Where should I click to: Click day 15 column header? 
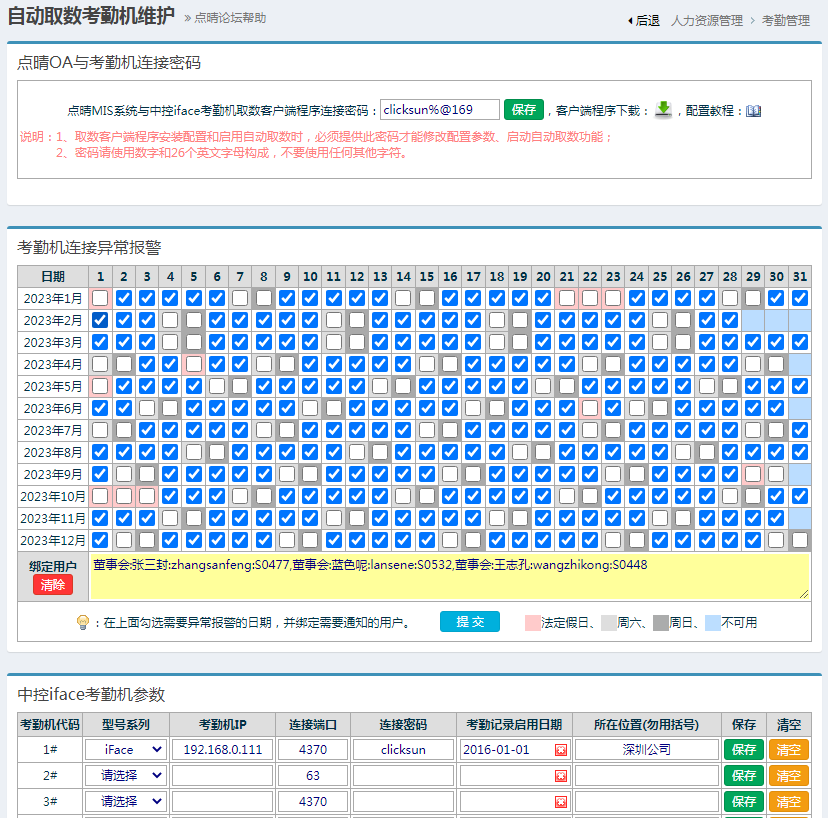pyautogui.click(x=427, y=277)
